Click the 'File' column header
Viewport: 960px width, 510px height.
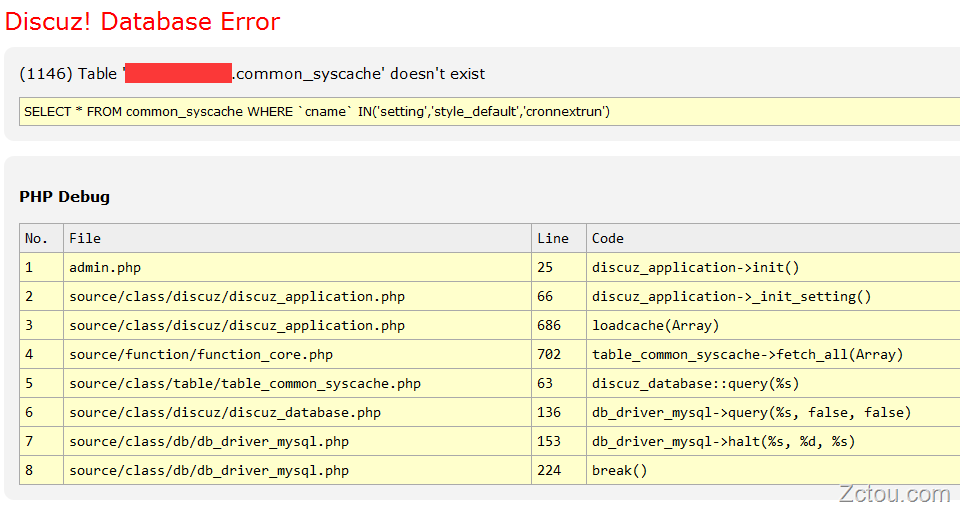(x=298, y=238)
